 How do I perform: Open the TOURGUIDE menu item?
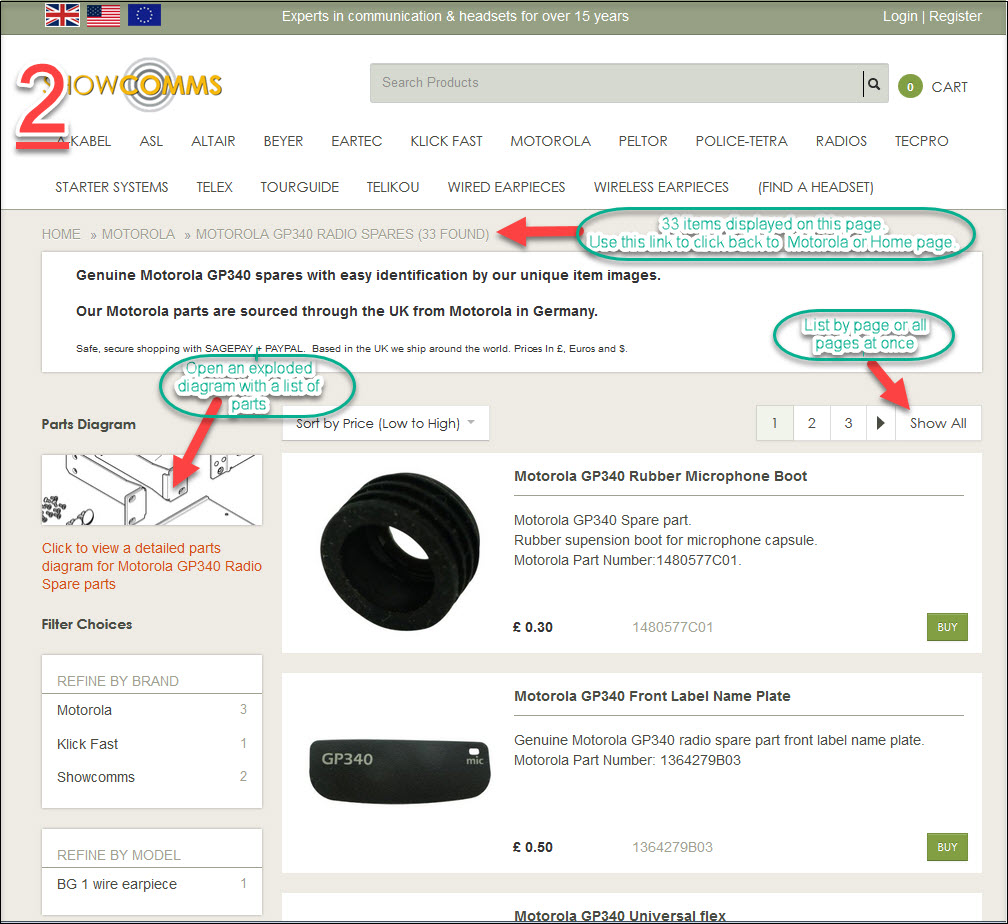tap(300, 187)
